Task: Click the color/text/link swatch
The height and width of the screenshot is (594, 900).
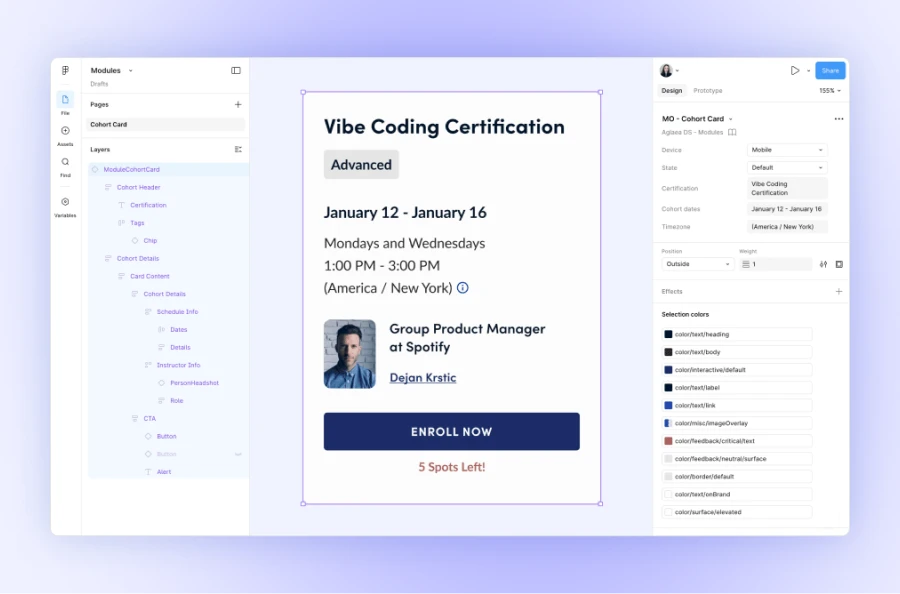Action: [x=668, y=405]
